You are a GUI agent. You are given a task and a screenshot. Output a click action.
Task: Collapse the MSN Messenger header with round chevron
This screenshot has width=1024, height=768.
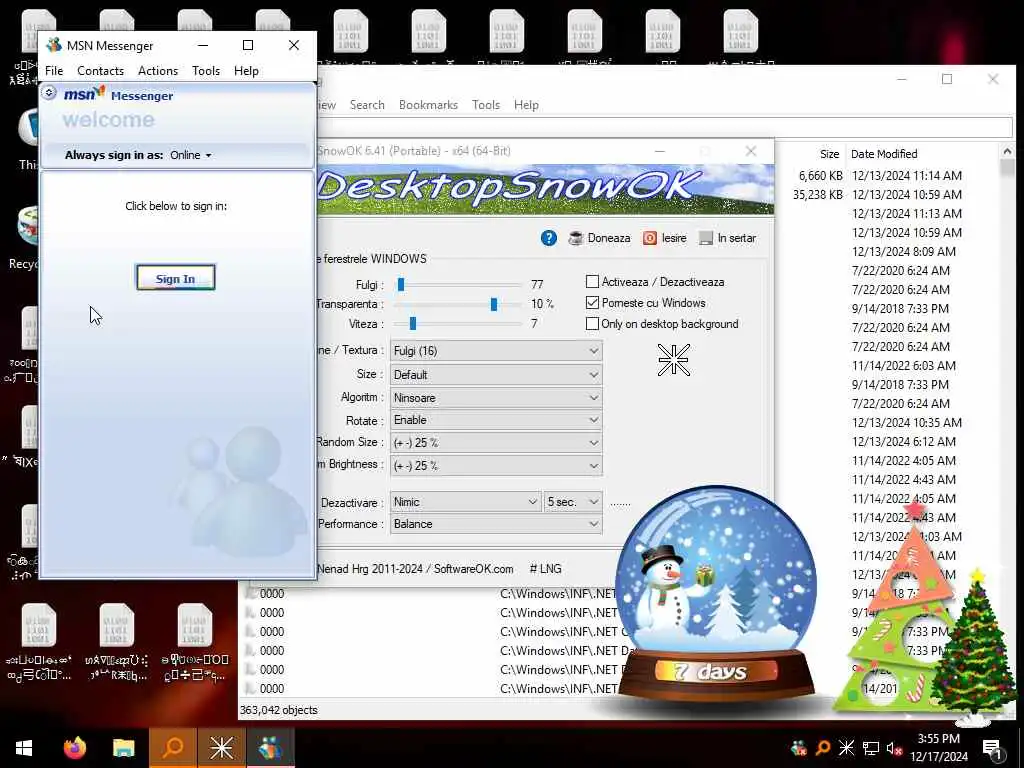coord(49,93)
